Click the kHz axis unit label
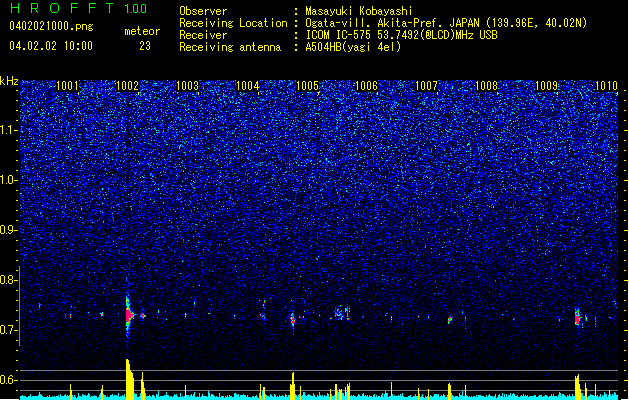 9,81
